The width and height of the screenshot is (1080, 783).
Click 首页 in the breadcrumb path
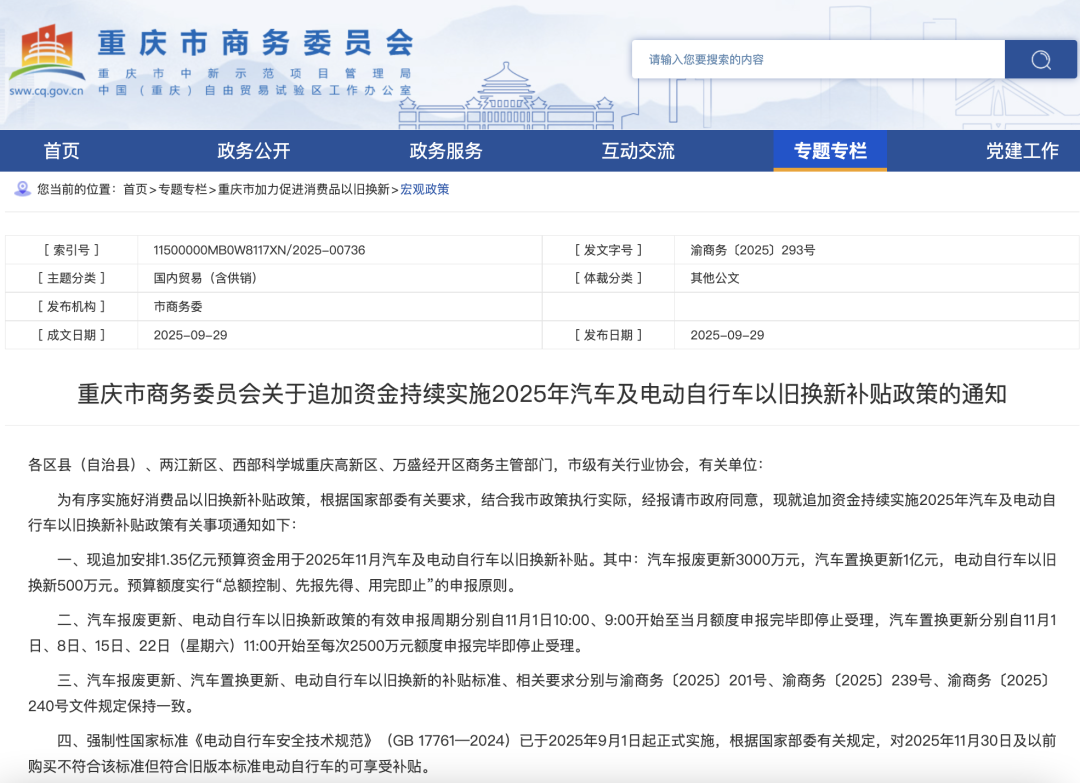coord(135,189)
